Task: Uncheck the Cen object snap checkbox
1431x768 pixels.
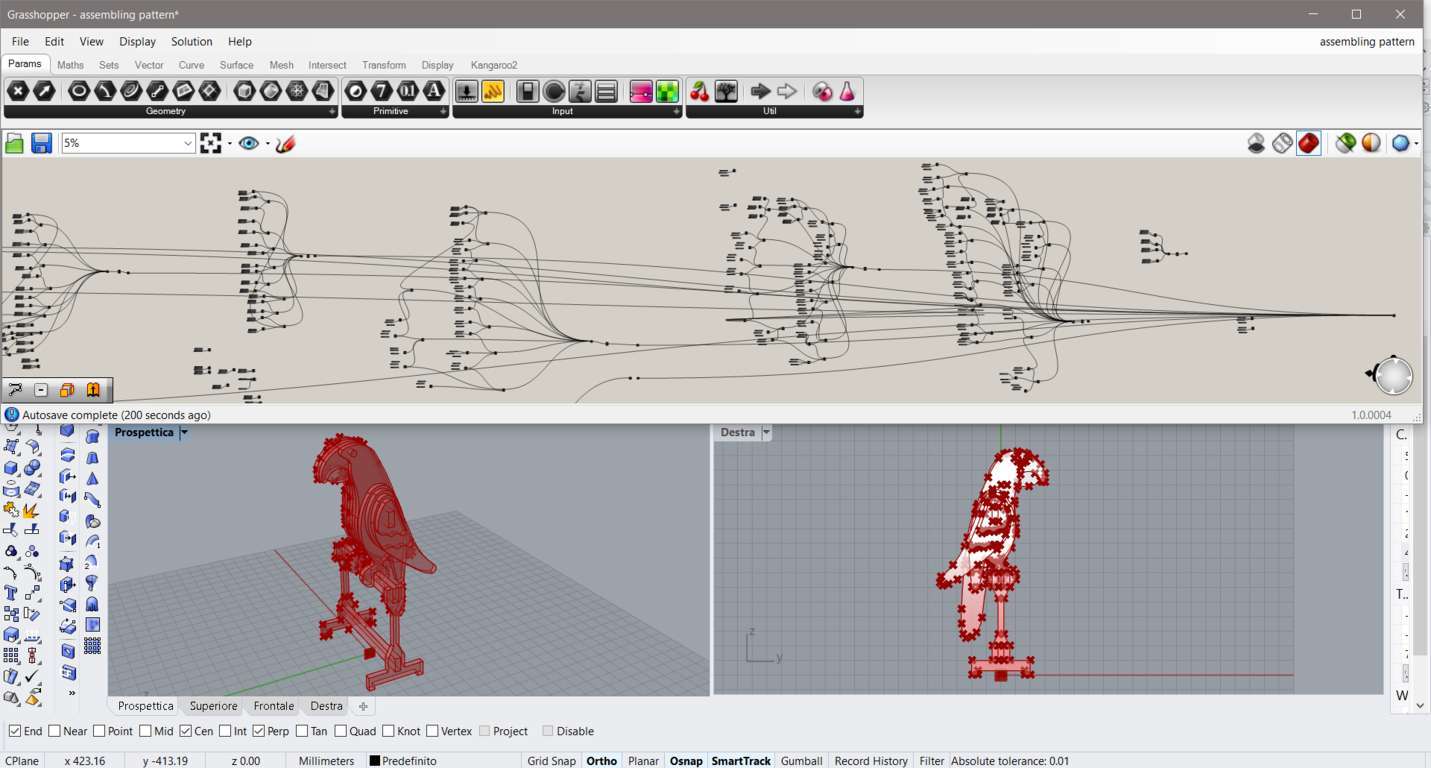Action: 186,731
